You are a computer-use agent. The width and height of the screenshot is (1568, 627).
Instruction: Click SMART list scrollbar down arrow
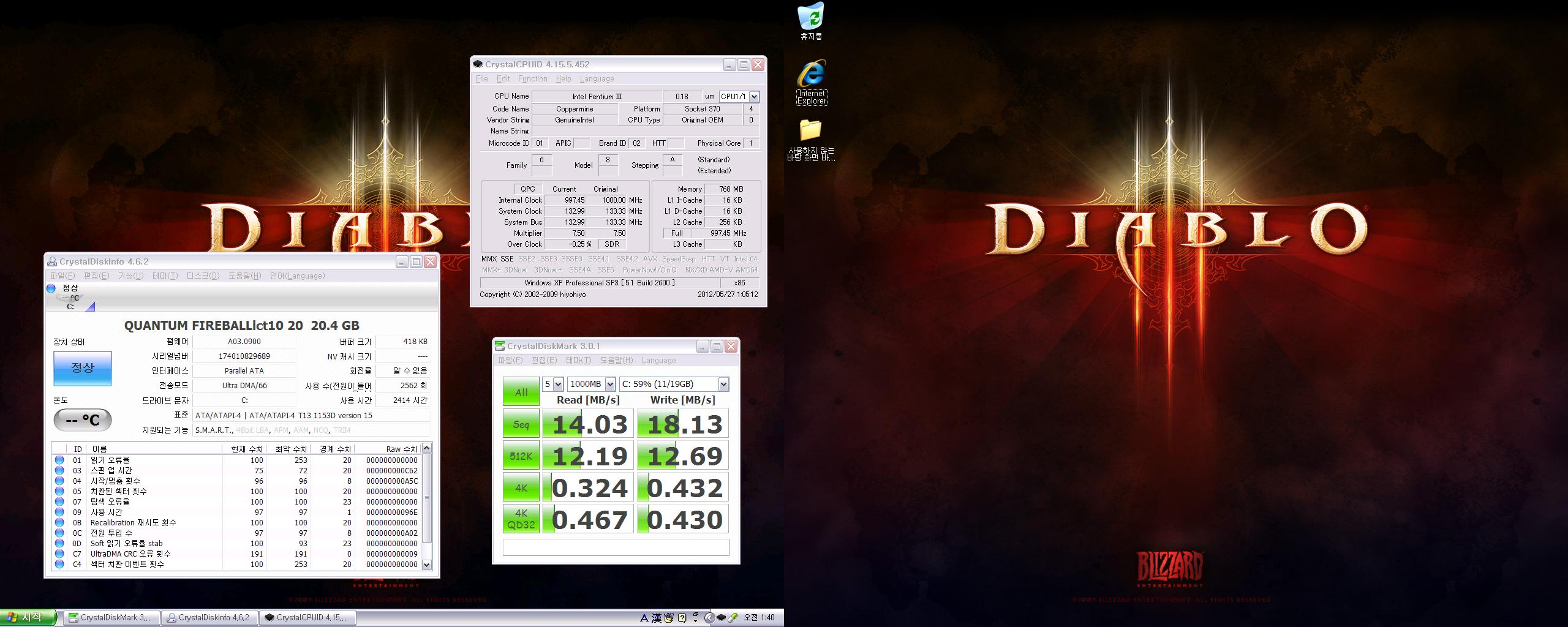point(427,565)
